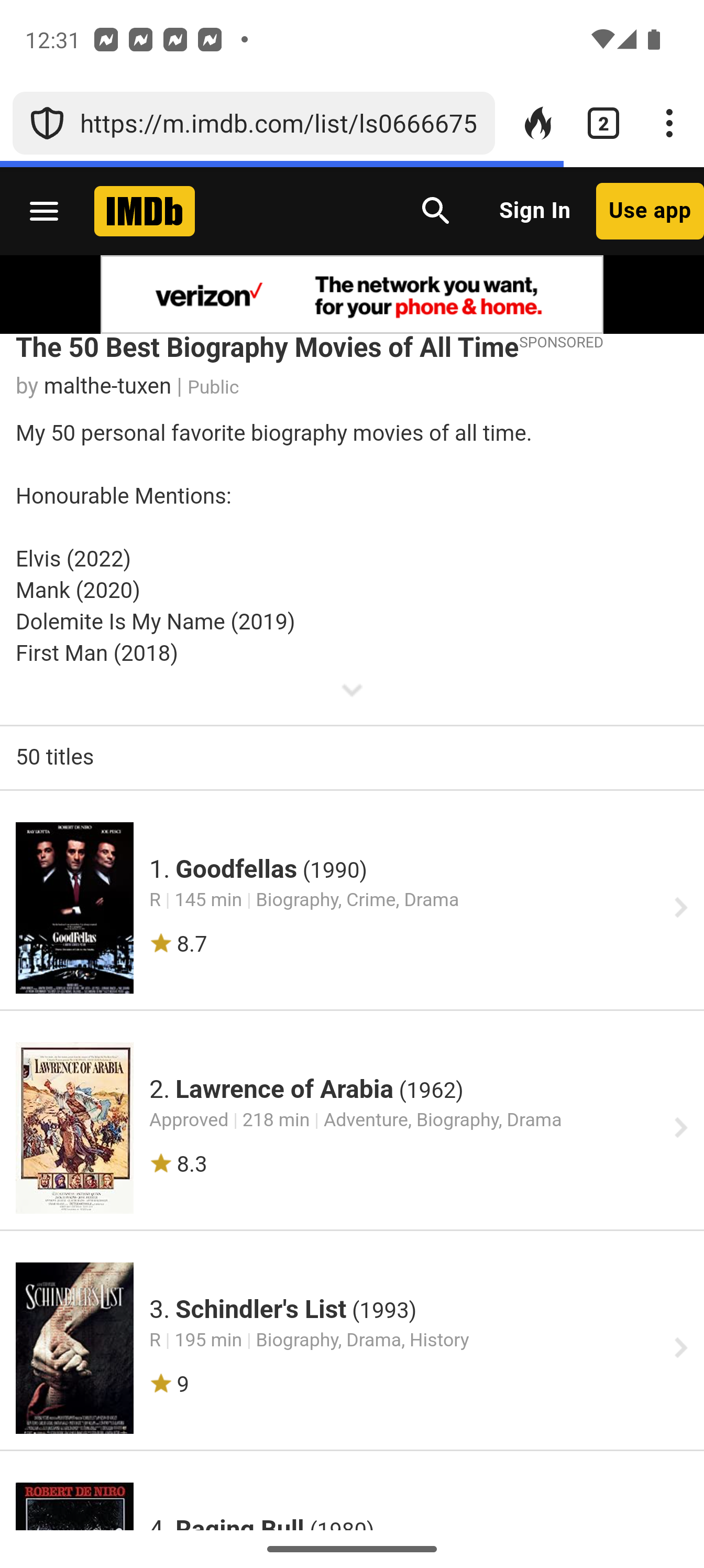Open malthe-tuxen author profile
This screenshot has height=1568, width=704.
pos(107,387)
